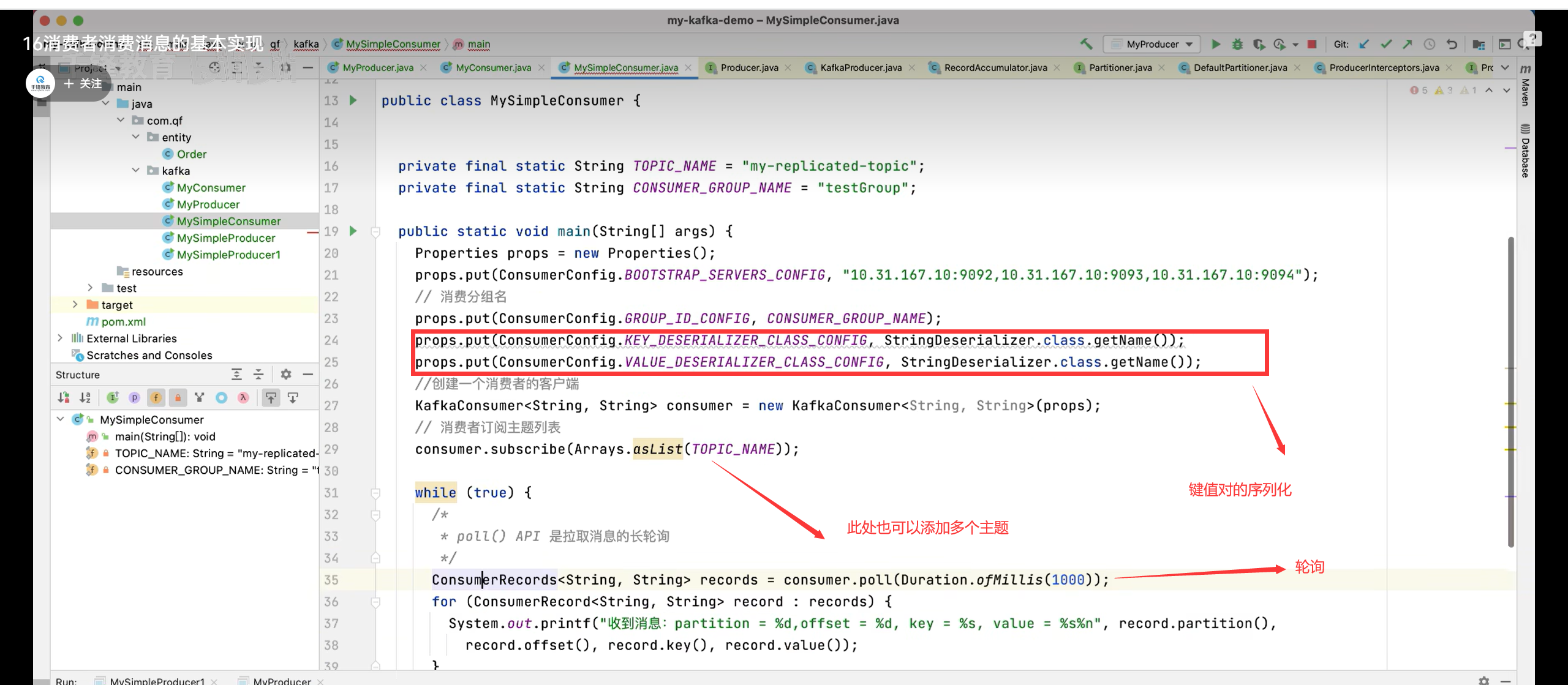The image size is (1568, 685).
Task: Pull updates using the blue Git update arrow
Action: coord(1363,44)
